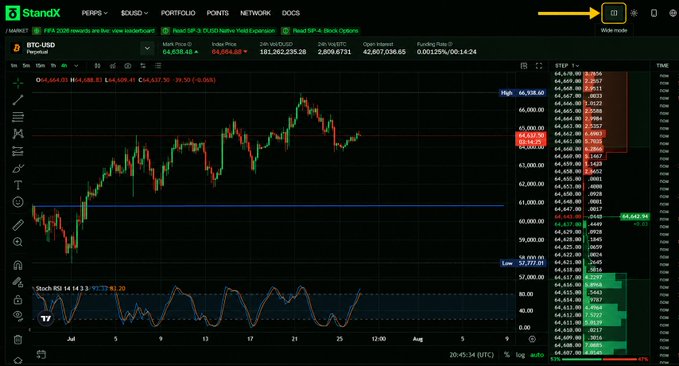Screen dimensions: 679x366
Task: Click the StandX logo
Action: [x=33, y=13]
